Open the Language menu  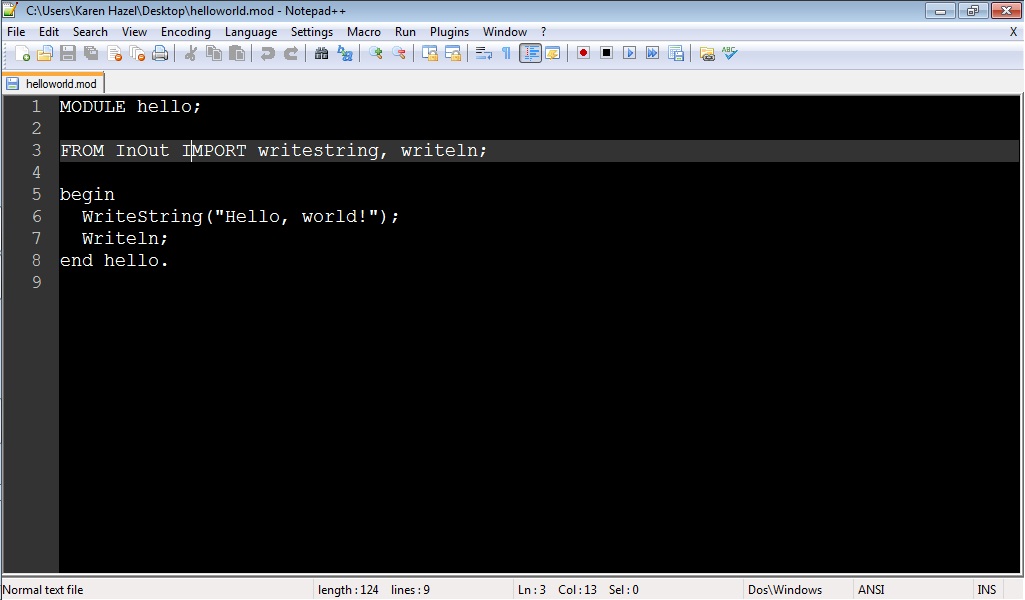click(x=251, y=31)
